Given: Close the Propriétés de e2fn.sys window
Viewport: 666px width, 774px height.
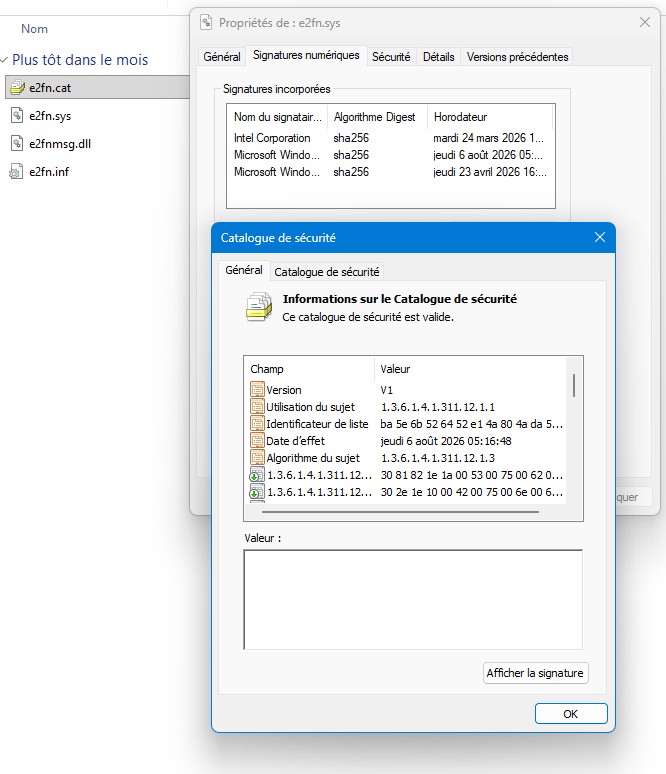Looking at the screenshot, I should click(645, 22).
